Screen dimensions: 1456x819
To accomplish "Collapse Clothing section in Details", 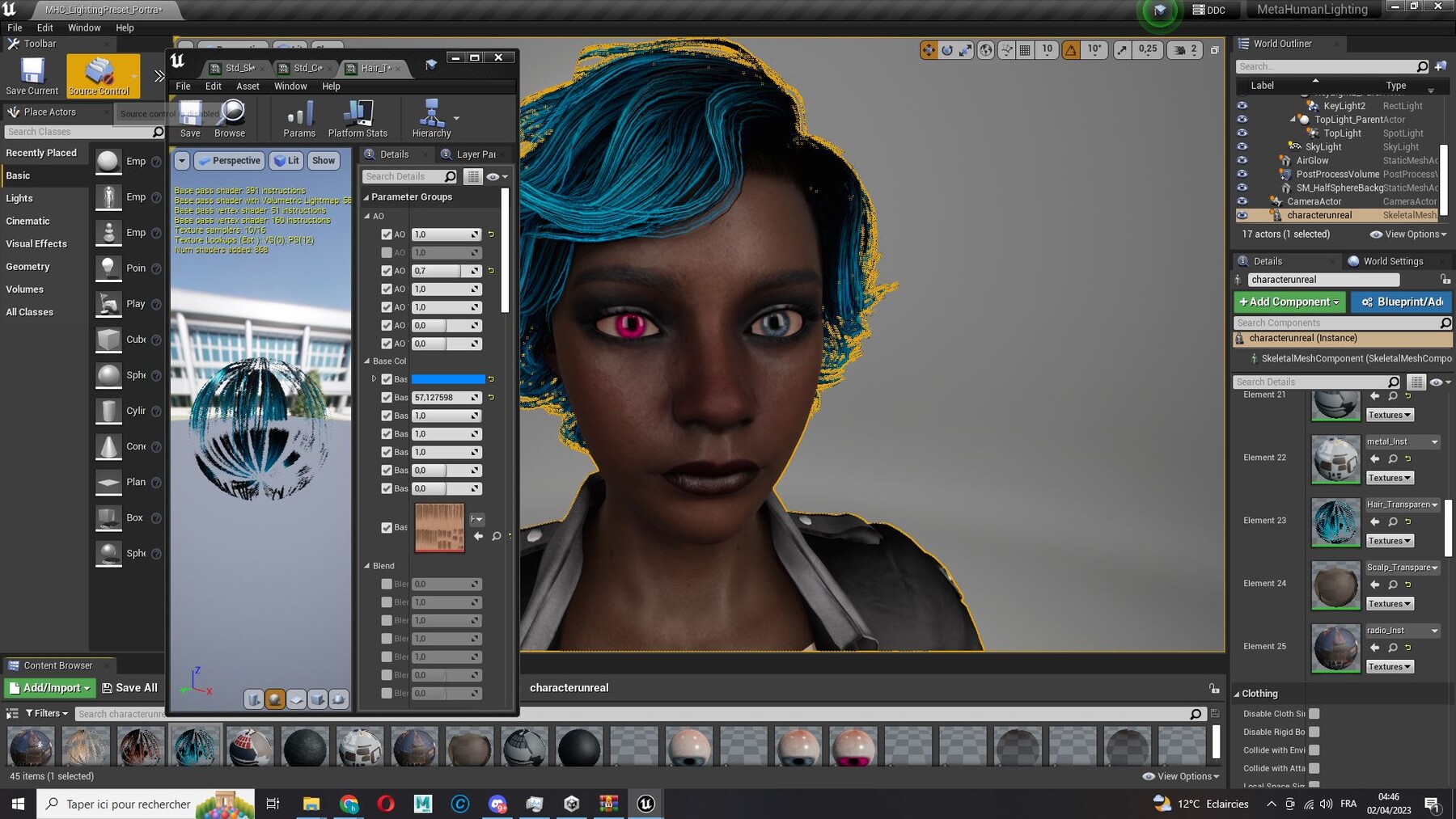I will (1237, 694).
